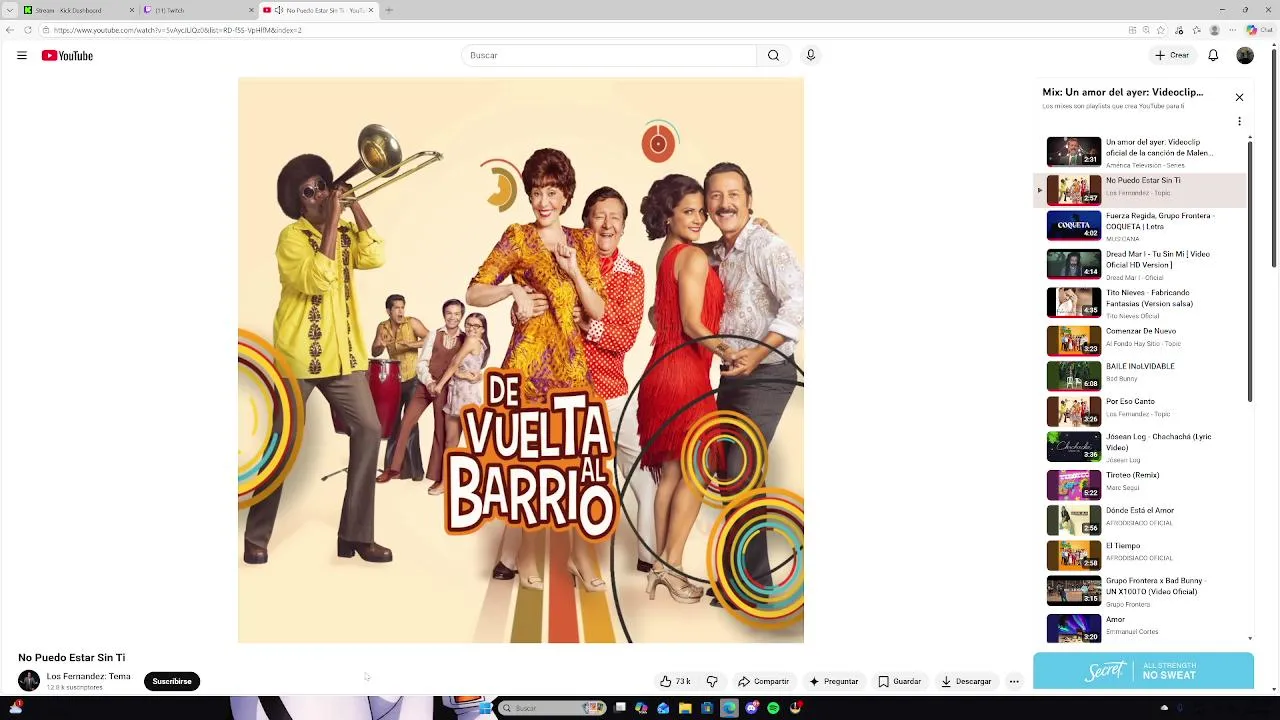This screenshot has width=1280, height=720.
Task: Click the Mix: Un amor del ayer title
Action: 1123,92
